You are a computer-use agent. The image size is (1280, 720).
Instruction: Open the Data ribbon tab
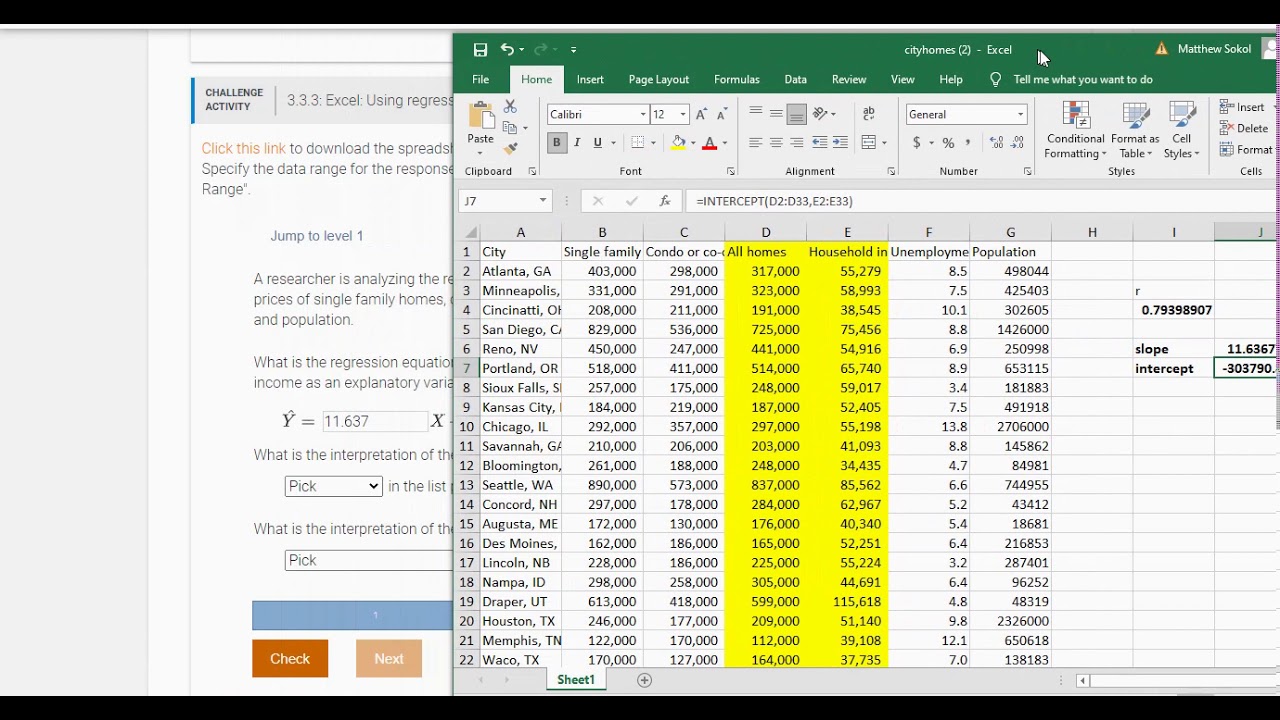(796, 80)
